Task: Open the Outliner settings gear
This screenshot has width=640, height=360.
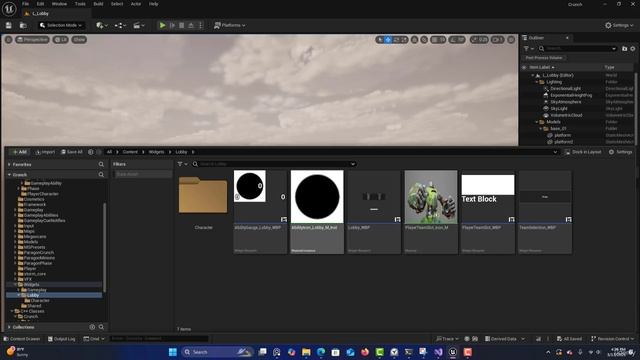Action: pyautogui.click(x=633, y=49)
